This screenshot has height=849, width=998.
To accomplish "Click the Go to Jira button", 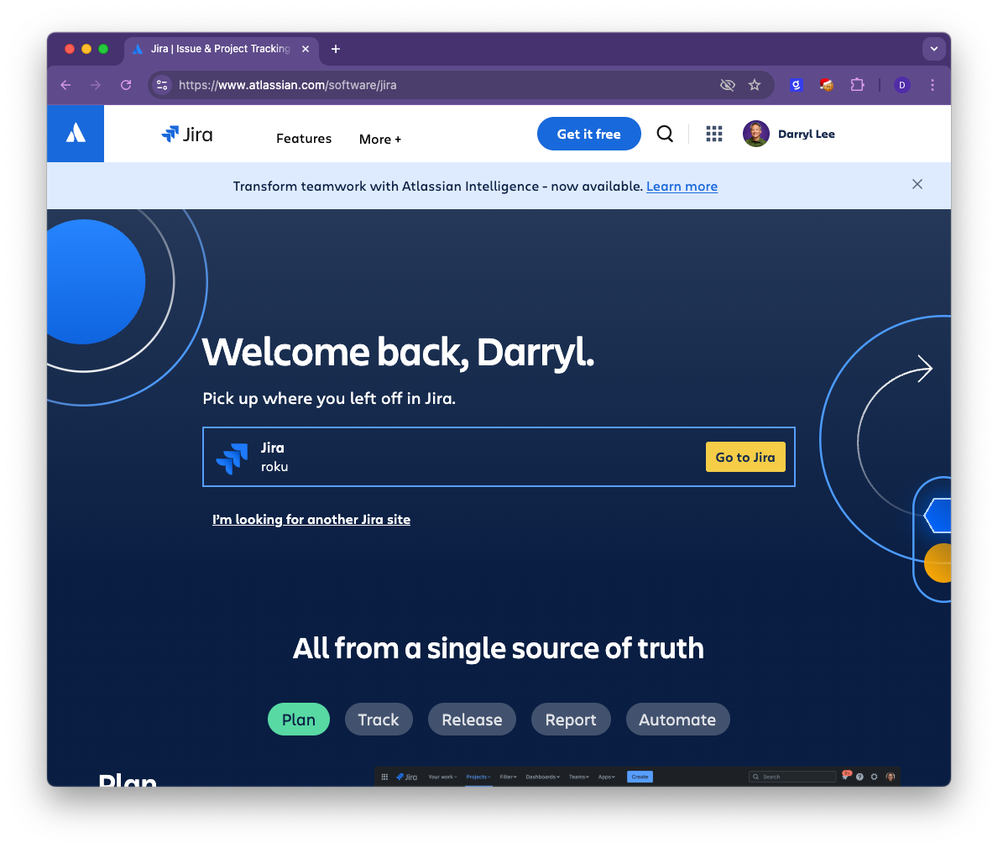I will pos(745,457).
